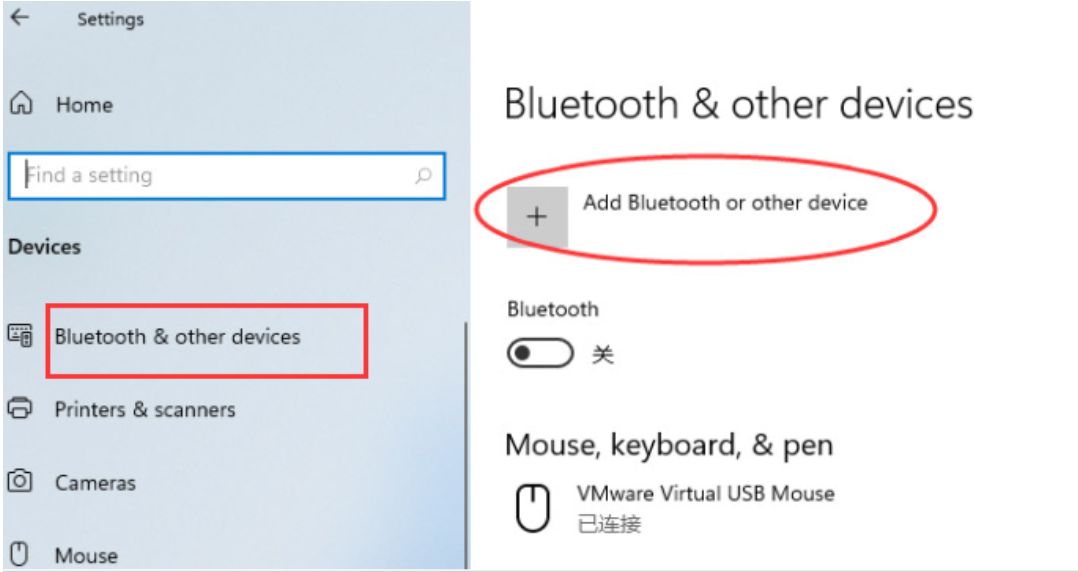Viewport: 1078px width, 572px height.
Task: Open the Cameras settings label
Action: click(95, 483)
